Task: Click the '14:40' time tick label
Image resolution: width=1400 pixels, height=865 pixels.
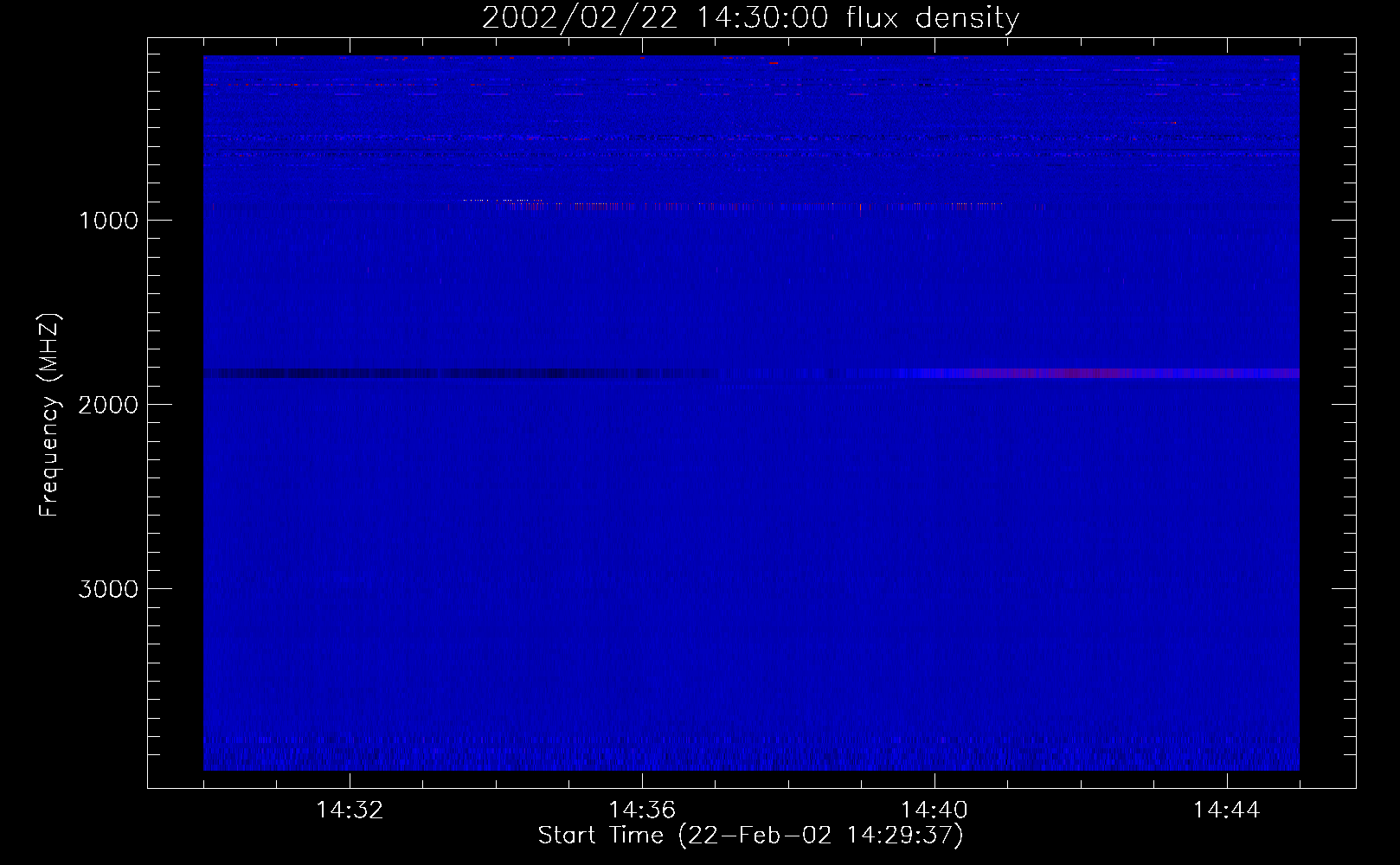Action: click(934, 811)
